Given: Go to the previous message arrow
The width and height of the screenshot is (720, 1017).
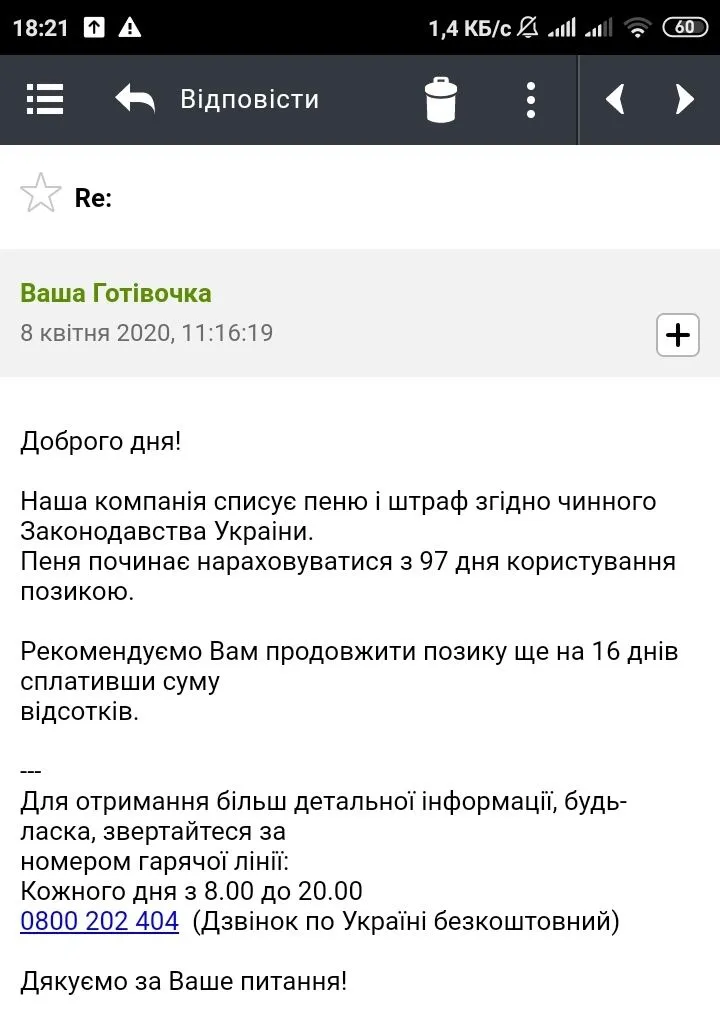Looking at the screenshot, I should 615,99.
